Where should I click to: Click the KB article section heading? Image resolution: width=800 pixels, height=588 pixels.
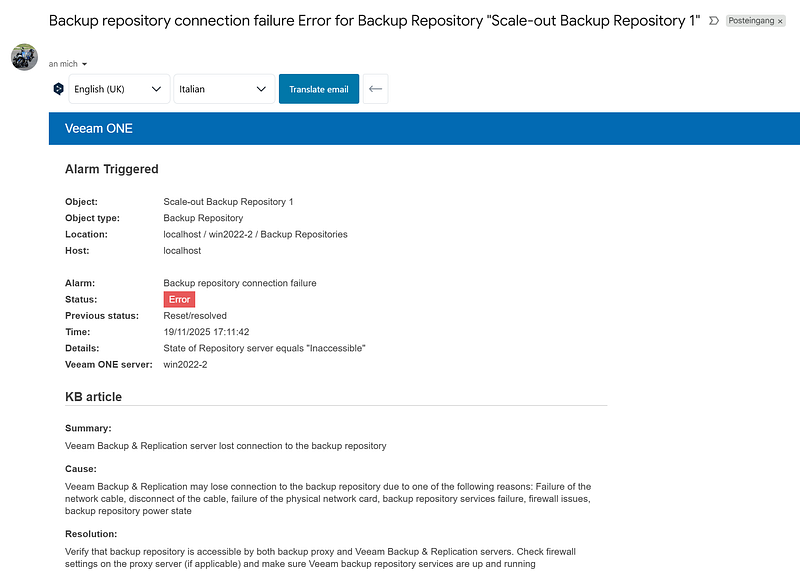(x=93, y=397)
